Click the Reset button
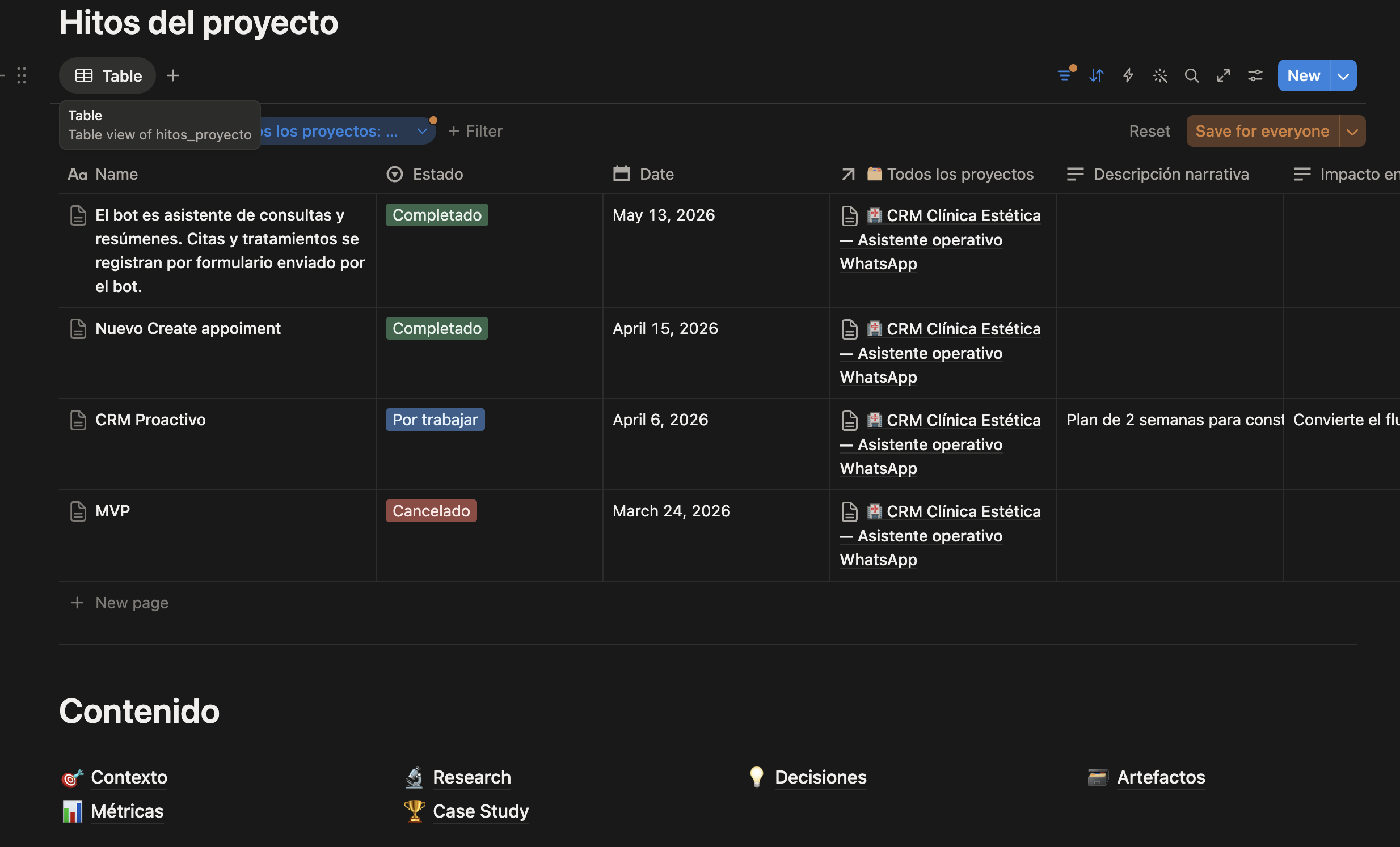The image size is (1400, 847). pyautogui.click(x=1149, y=131)
